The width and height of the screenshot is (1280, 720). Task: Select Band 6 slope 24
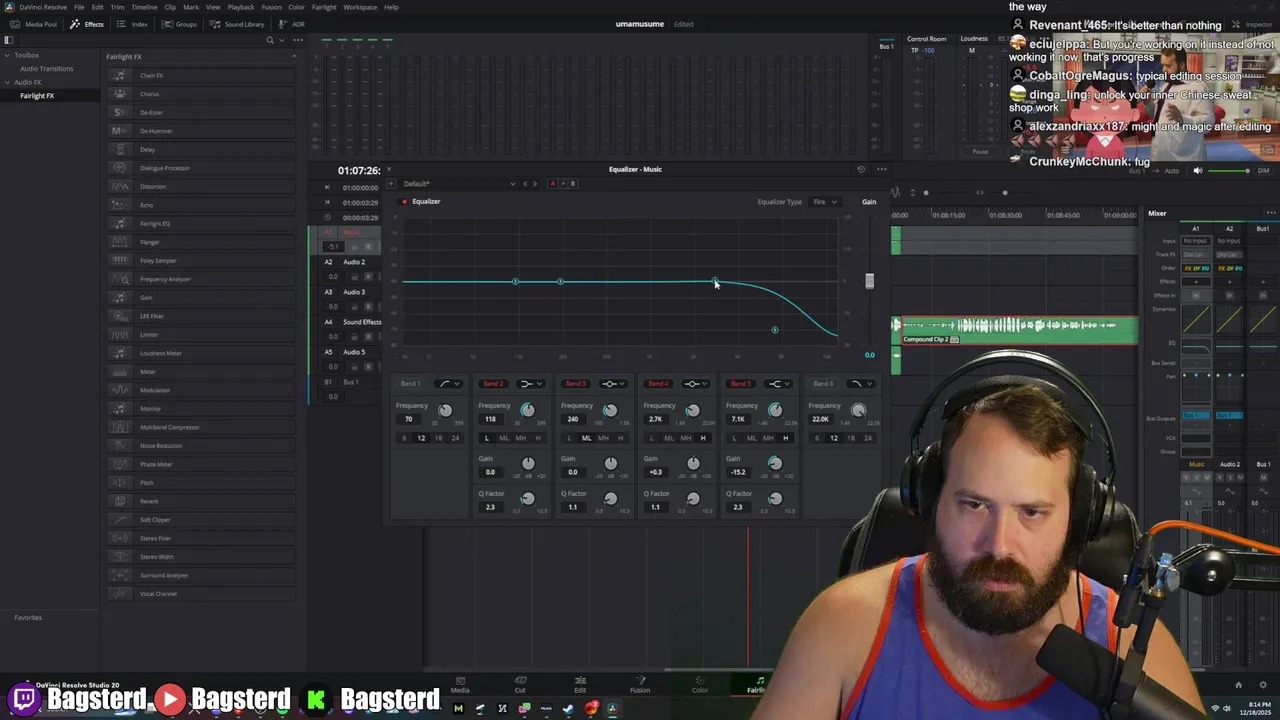(868, 438)
